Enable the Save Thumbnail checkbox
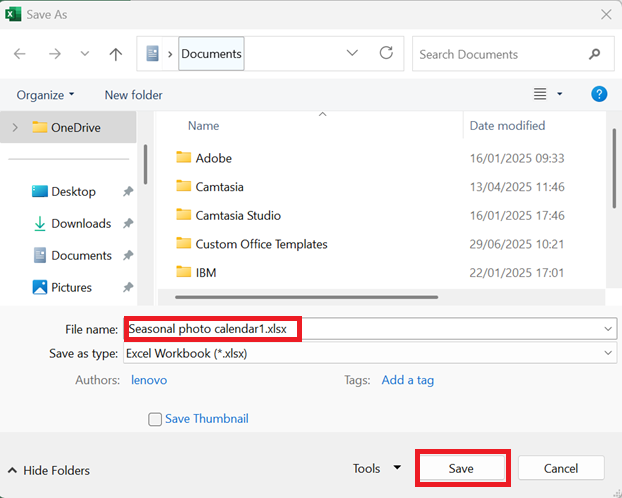The width and height of the screenshot is (622, 498). (155, 419)
